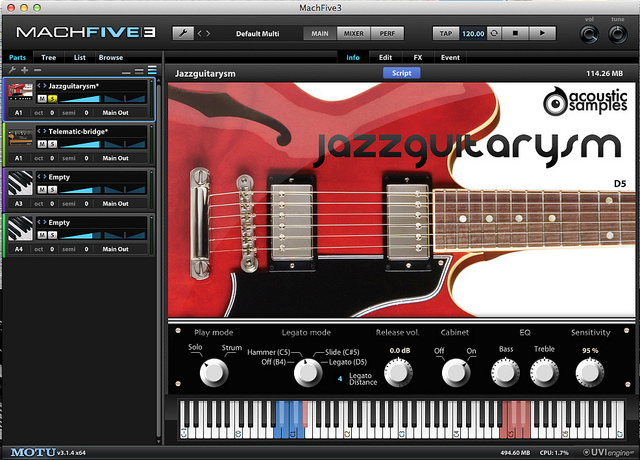Switch to the List tab
Image resolution: width=640 pixels, height=460 pixels.
(80, 58)
